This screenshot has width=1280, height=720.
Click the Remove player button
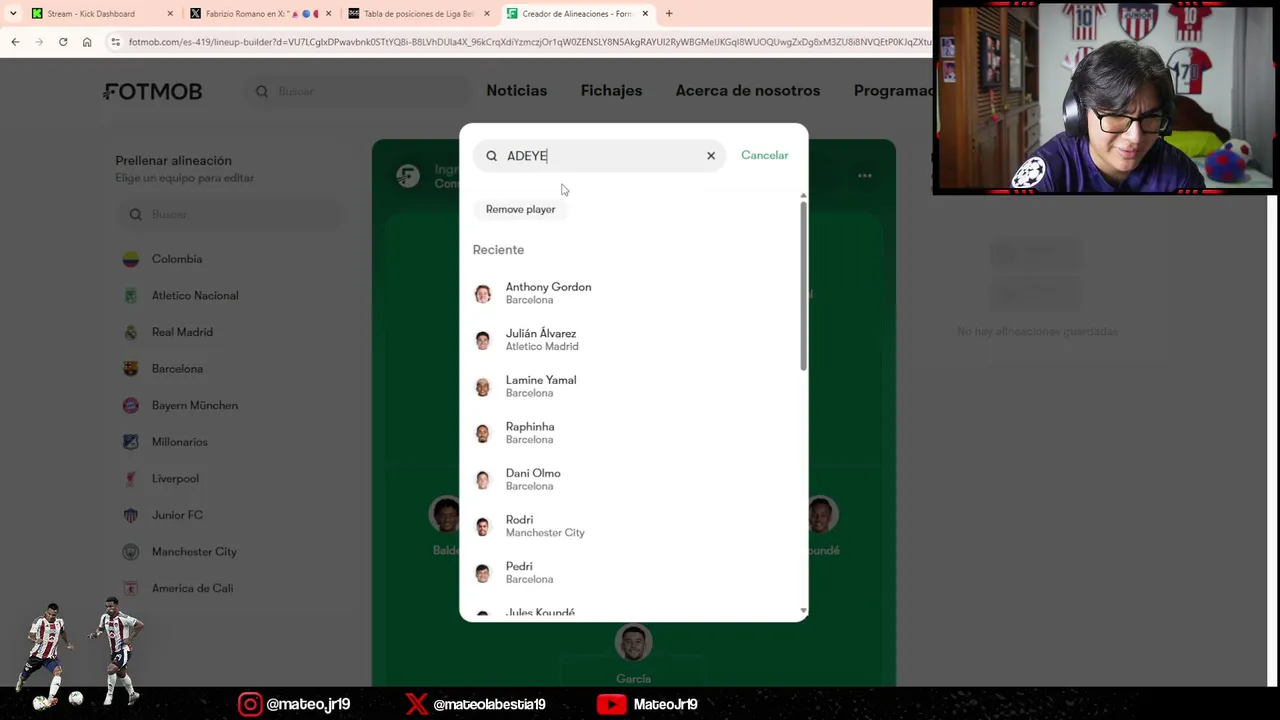tap(520, 209)
